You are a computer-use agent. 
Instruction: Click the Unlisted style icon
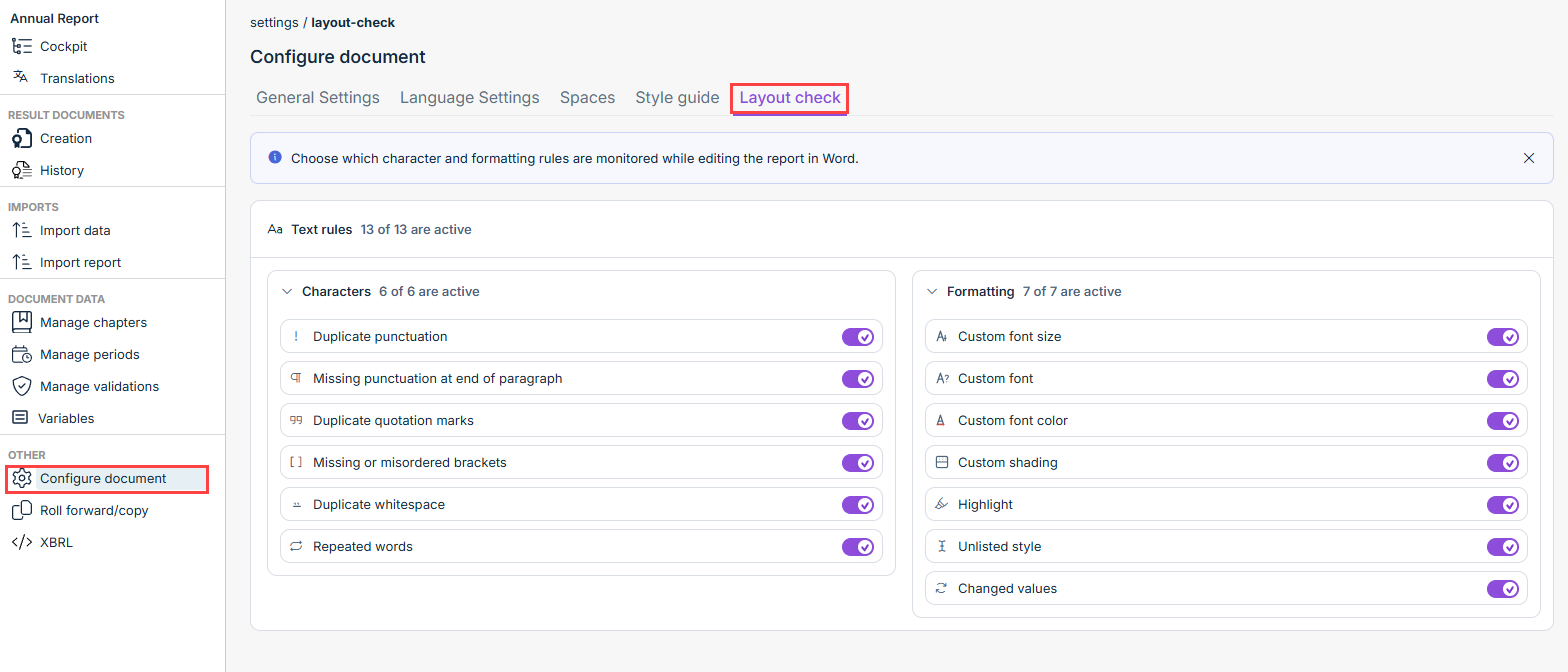(x=941, y=546)
